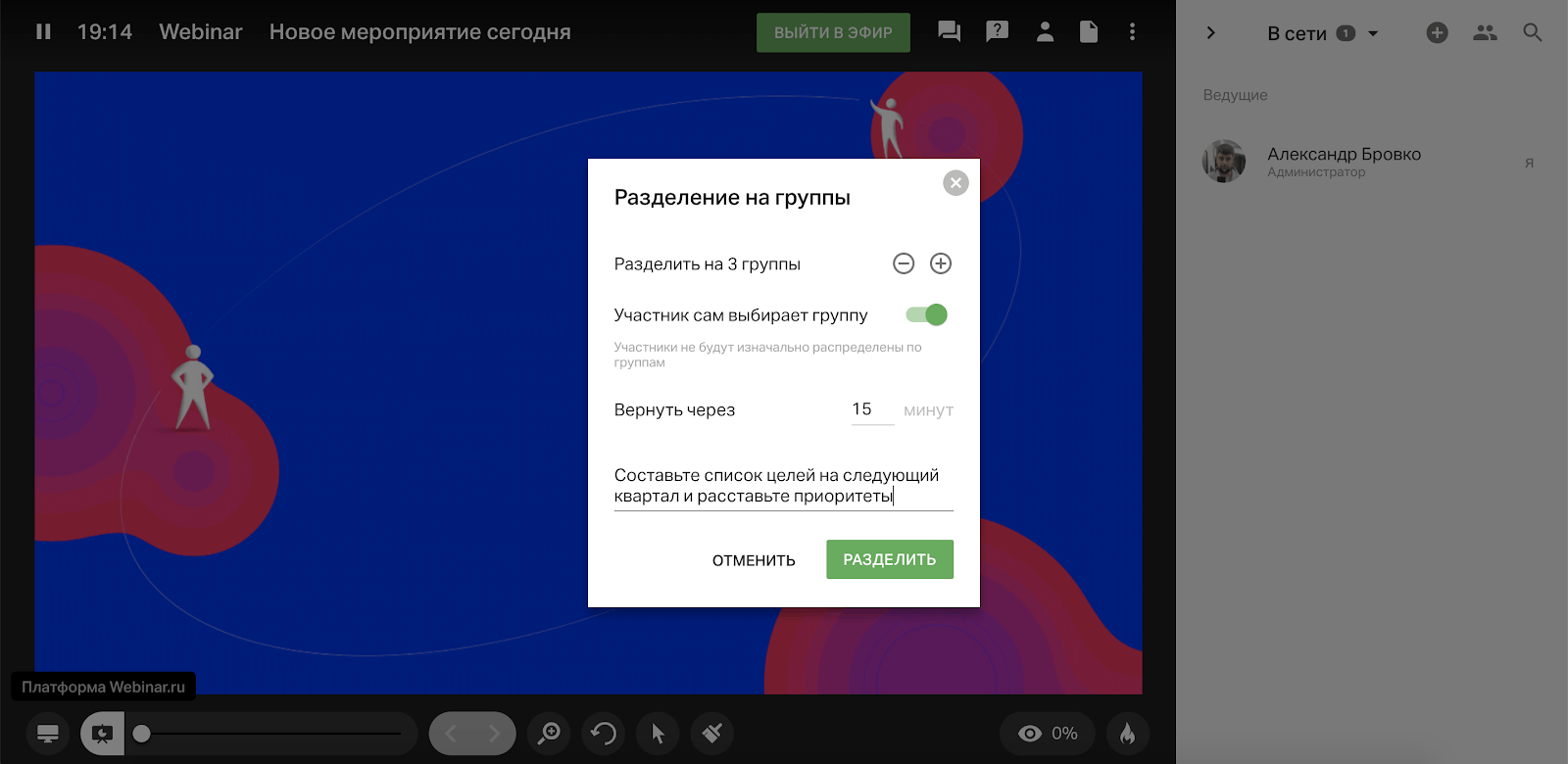Click the brush clear drawing tool

point(712,734)
